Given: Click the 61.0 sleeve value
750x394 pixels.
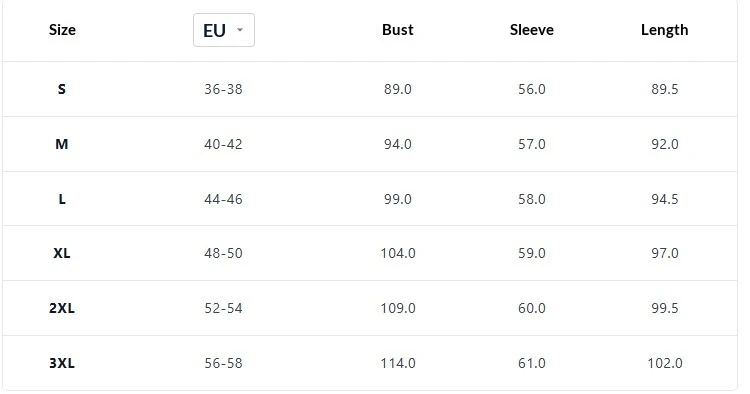Looking at the screenshot, I should (532, 363).
